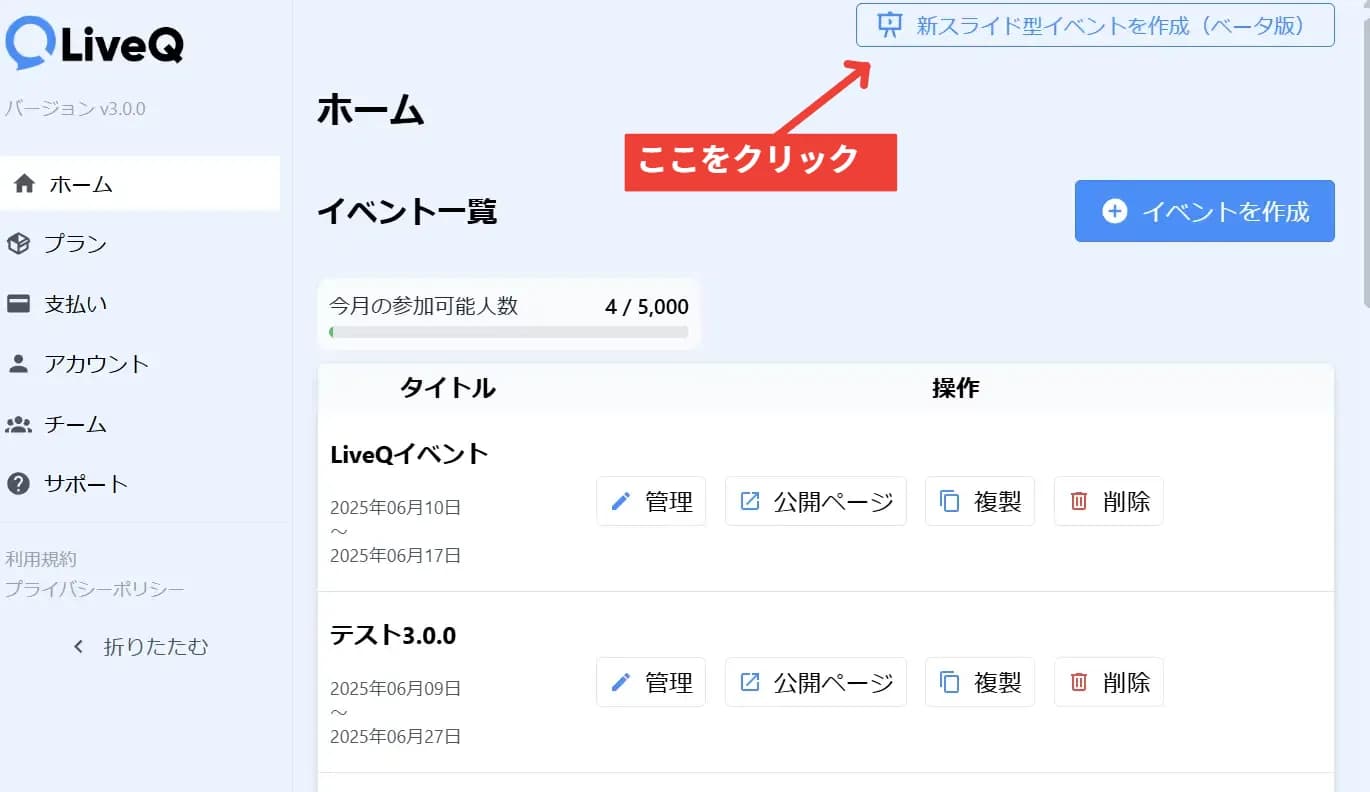The image size is (1370, 792).
Task: Open プラン in the sidebar
Action: point(140,243)
